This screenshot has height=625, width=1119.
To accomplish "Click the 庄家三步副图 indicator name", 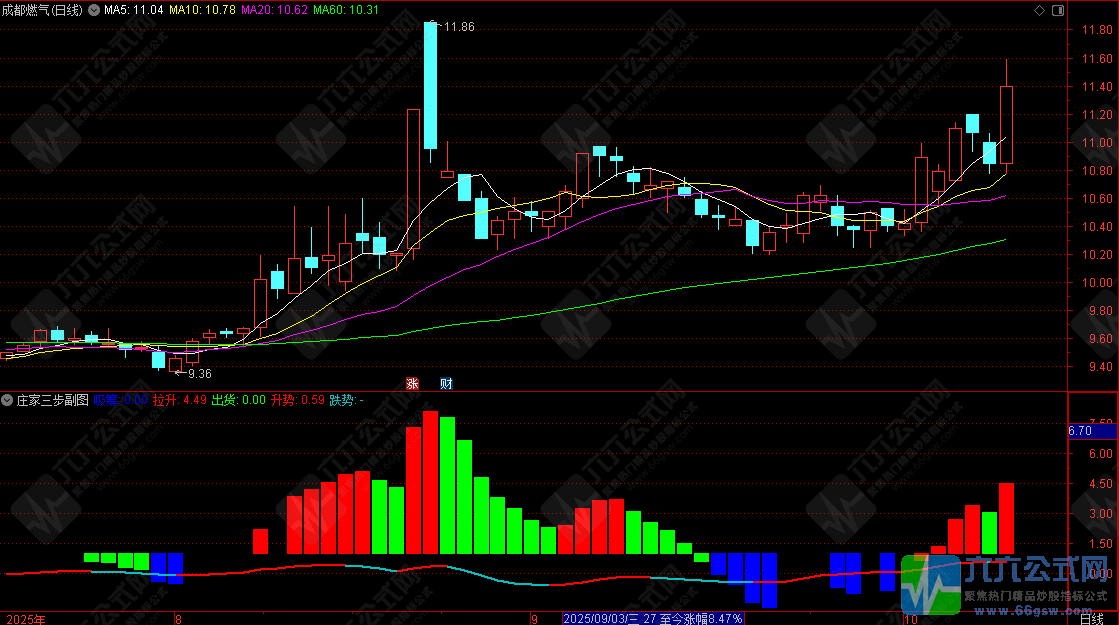I will pyautogui.click(x=51, y=400).
